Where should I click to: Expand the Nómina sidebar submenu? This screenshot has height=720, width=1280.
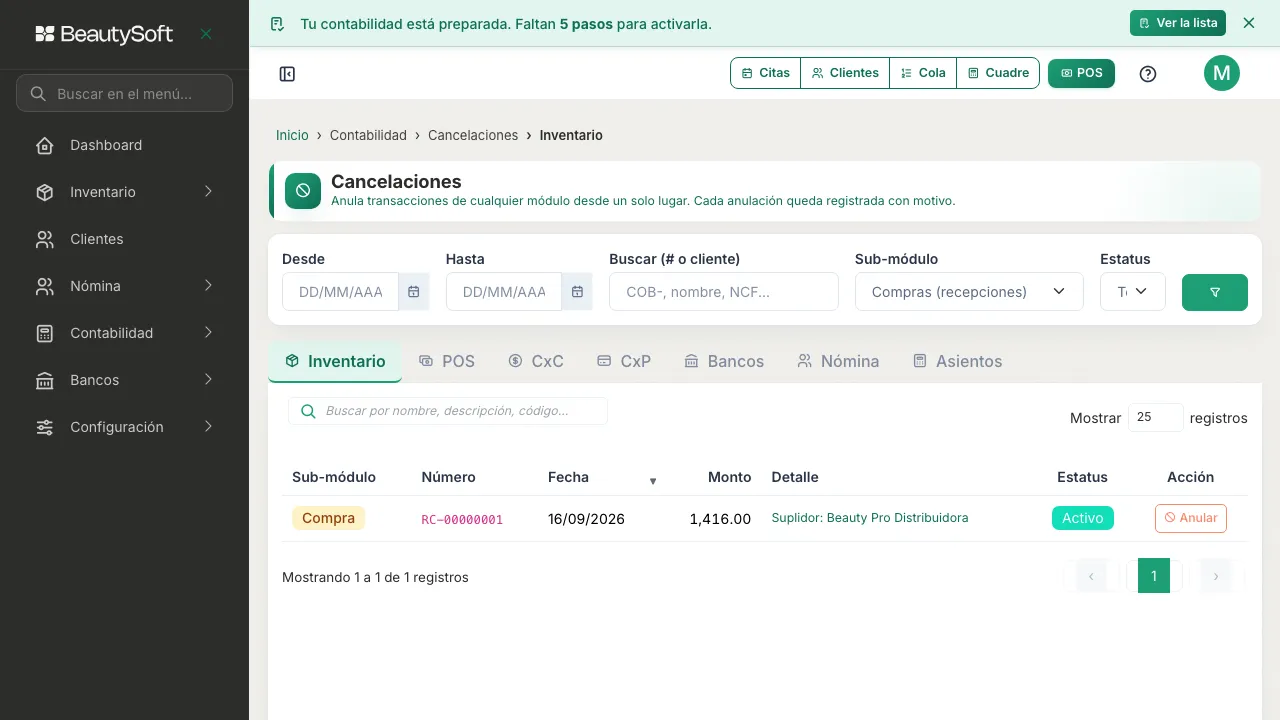124,286
